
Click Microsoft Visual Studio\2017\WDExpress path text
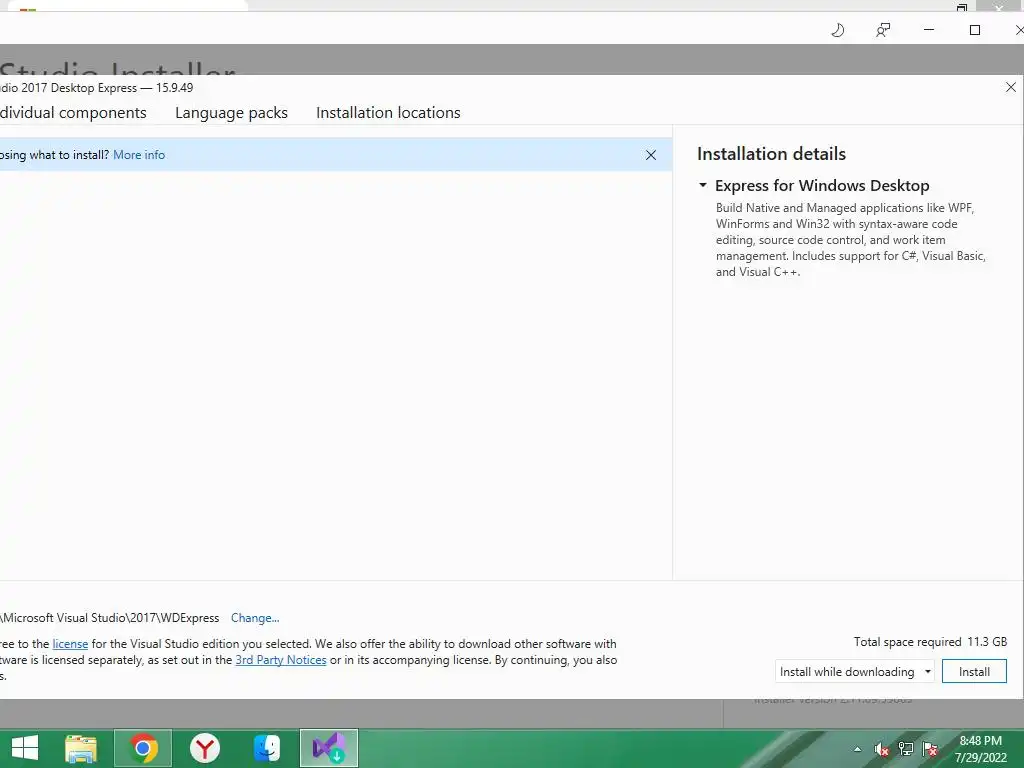[110, 618]
